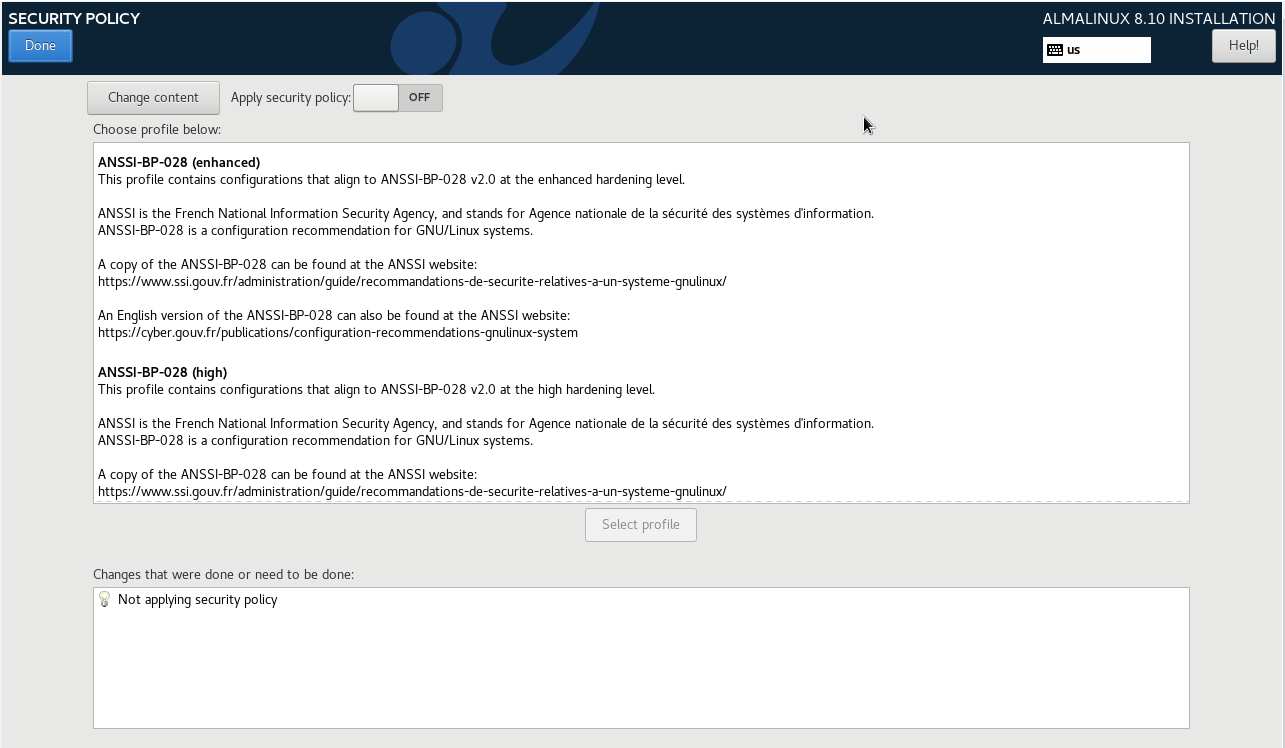Toggle the Apply security policy switch
This screenshot has height=748, width=1285.
click(397, 98)
